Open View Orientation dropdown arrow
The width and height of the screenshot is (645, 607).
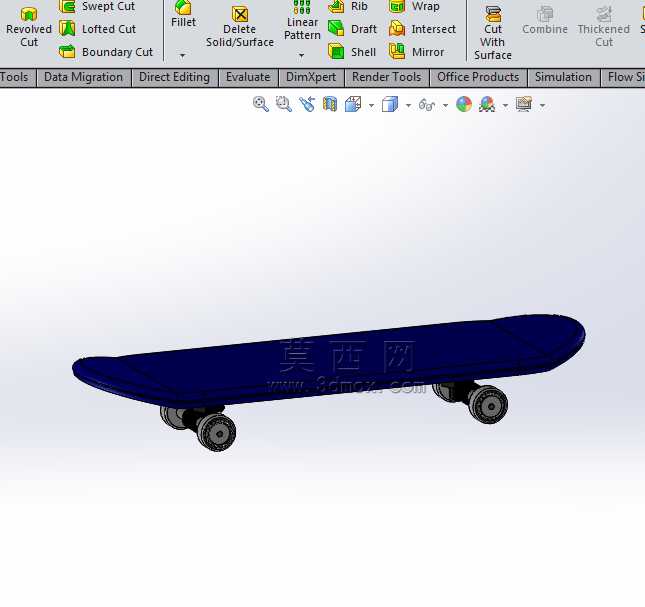point(371,106)
